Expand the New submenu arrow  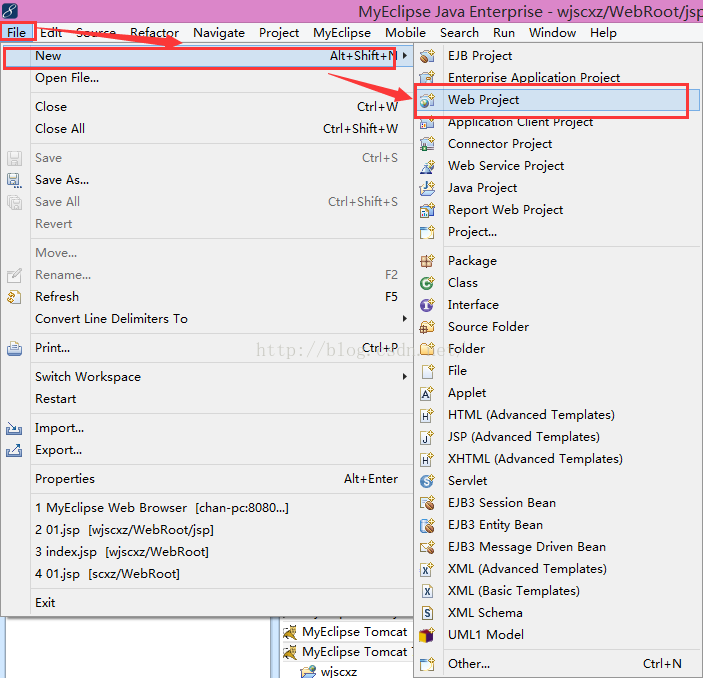[x=405, y=56]
